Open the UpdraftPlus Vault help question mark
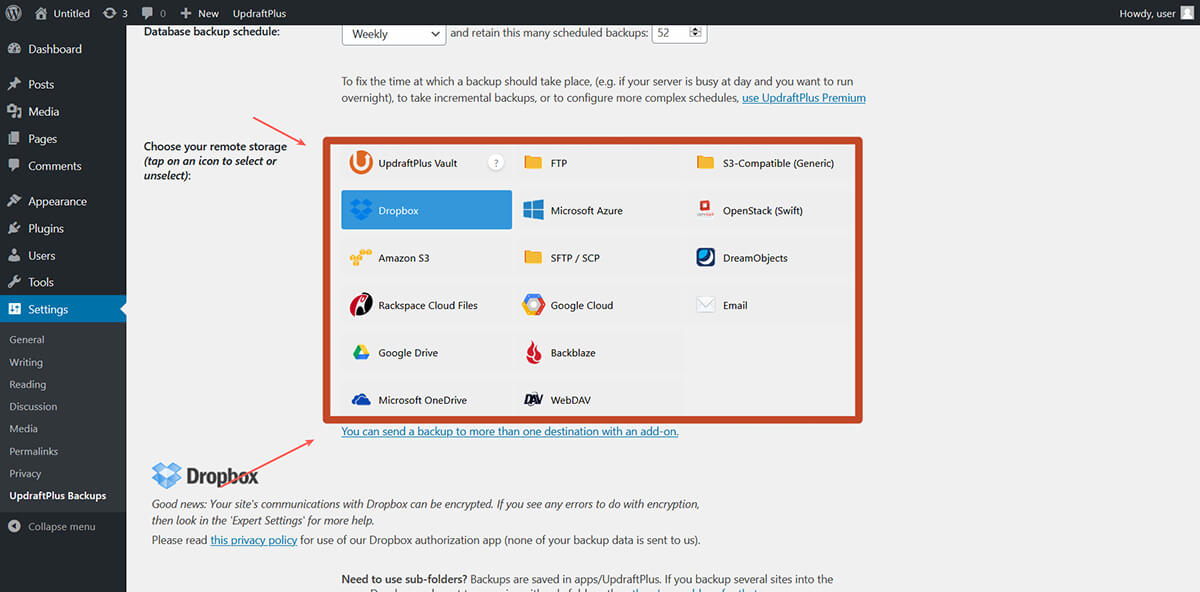The image size is (1200, 592). pos(495,163)
